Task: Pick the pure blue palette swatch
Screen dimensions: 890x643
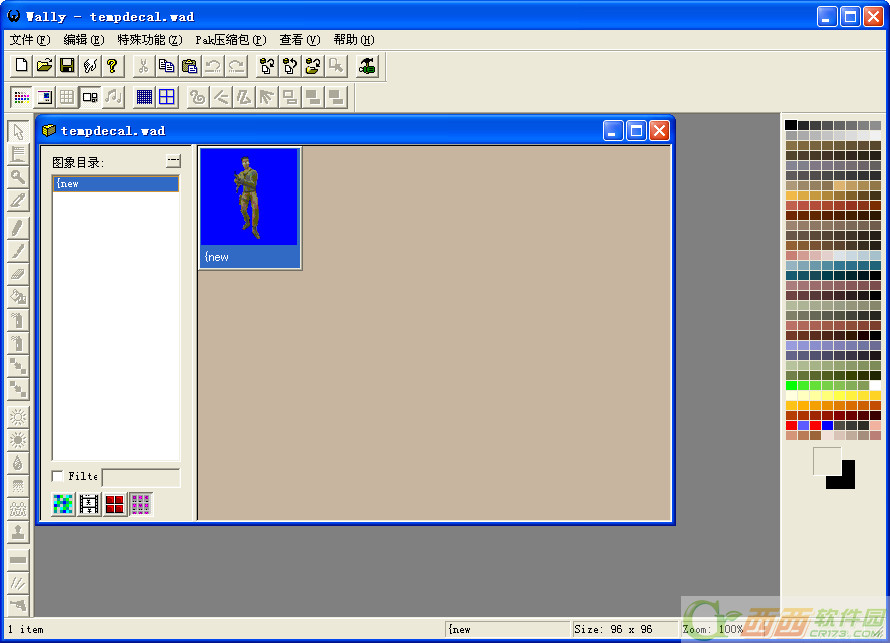Action: (x=828, y=426)
